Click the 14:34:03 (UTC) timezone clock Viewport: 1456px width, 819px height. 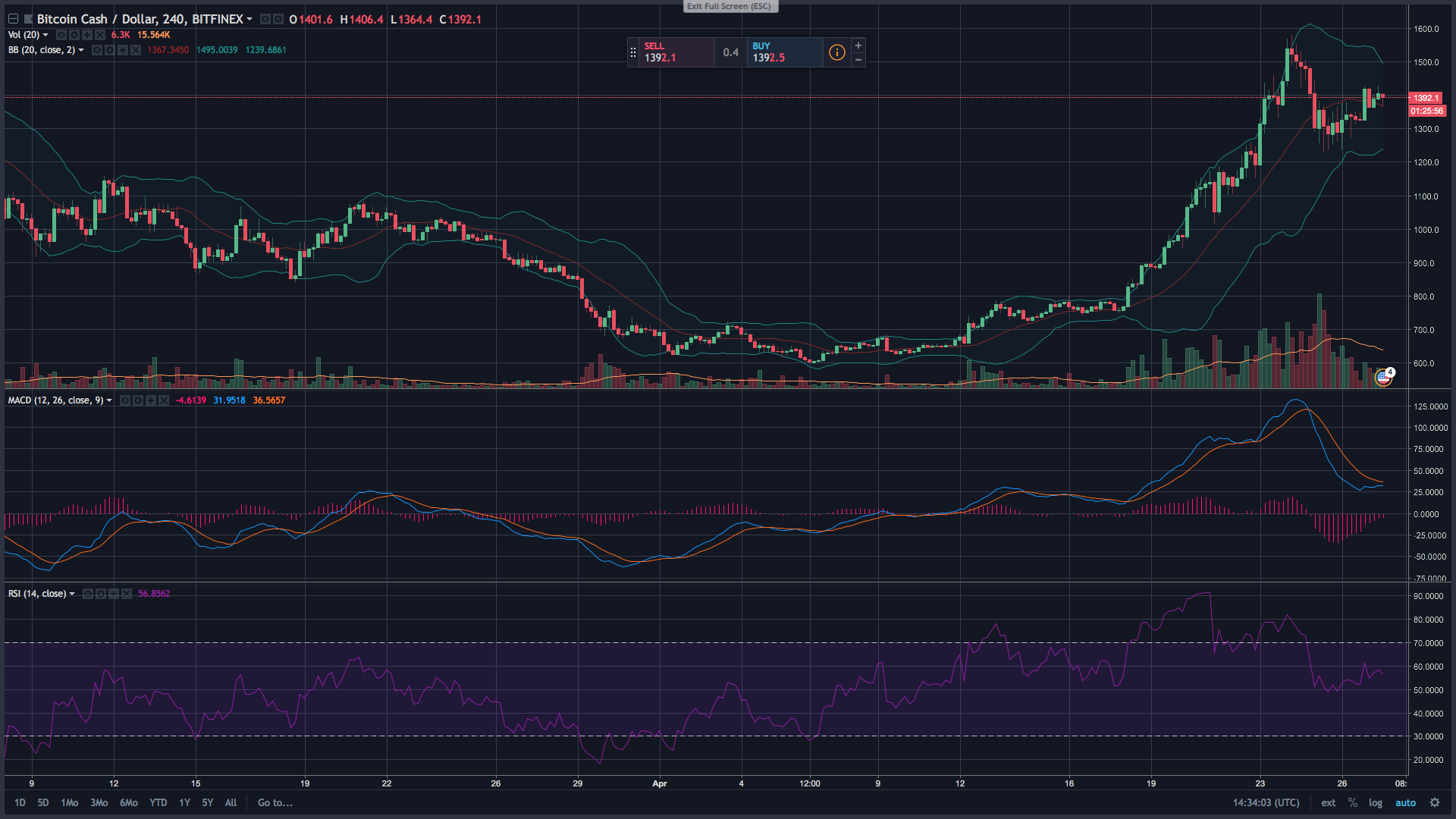(1266, 802)
